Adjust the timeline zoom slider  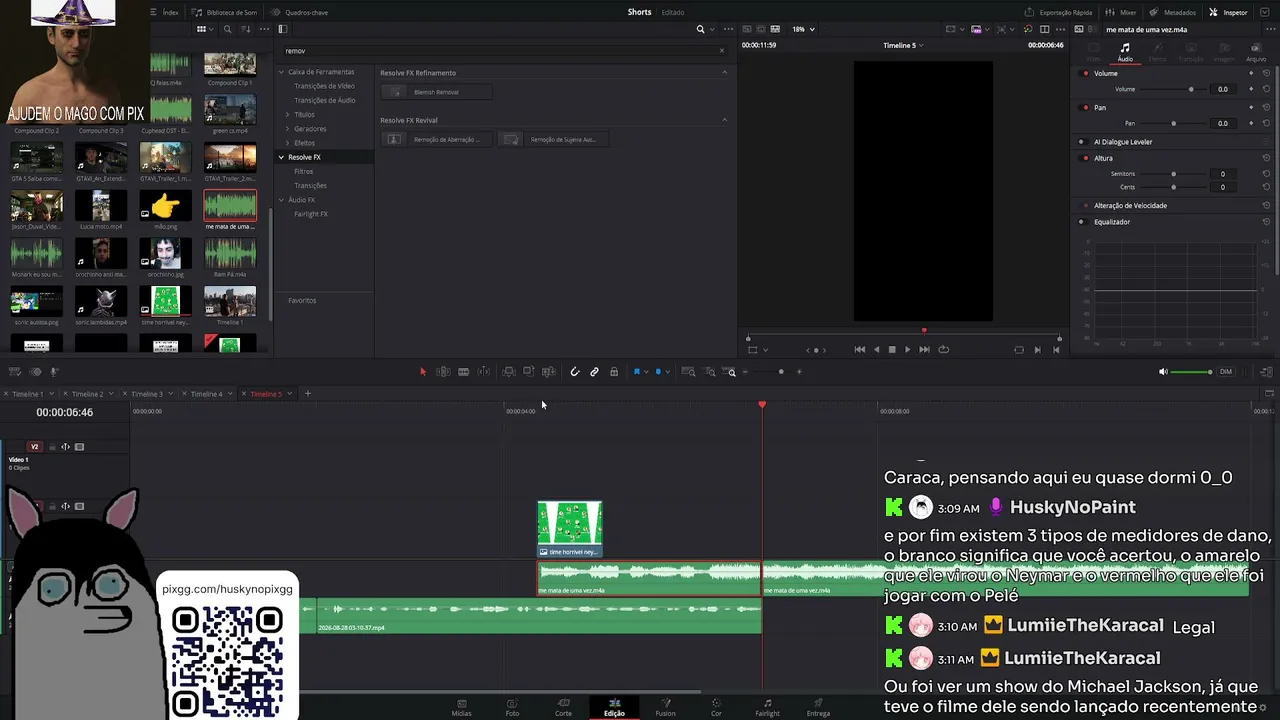coord(781,372)
